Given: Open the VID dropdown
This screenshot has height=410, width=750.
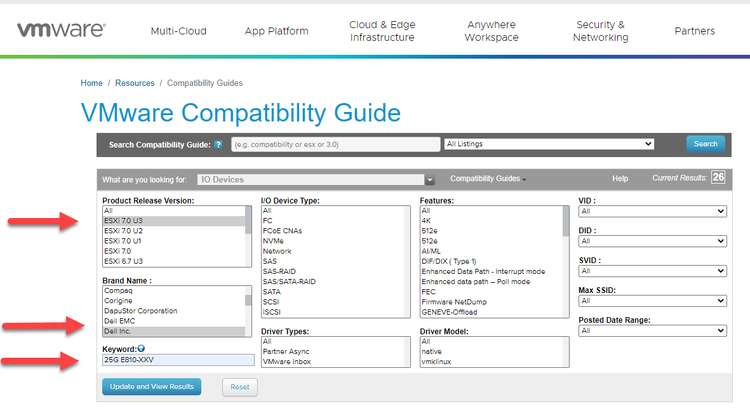Looking at the screenshot, I should [x=652, y=212].
